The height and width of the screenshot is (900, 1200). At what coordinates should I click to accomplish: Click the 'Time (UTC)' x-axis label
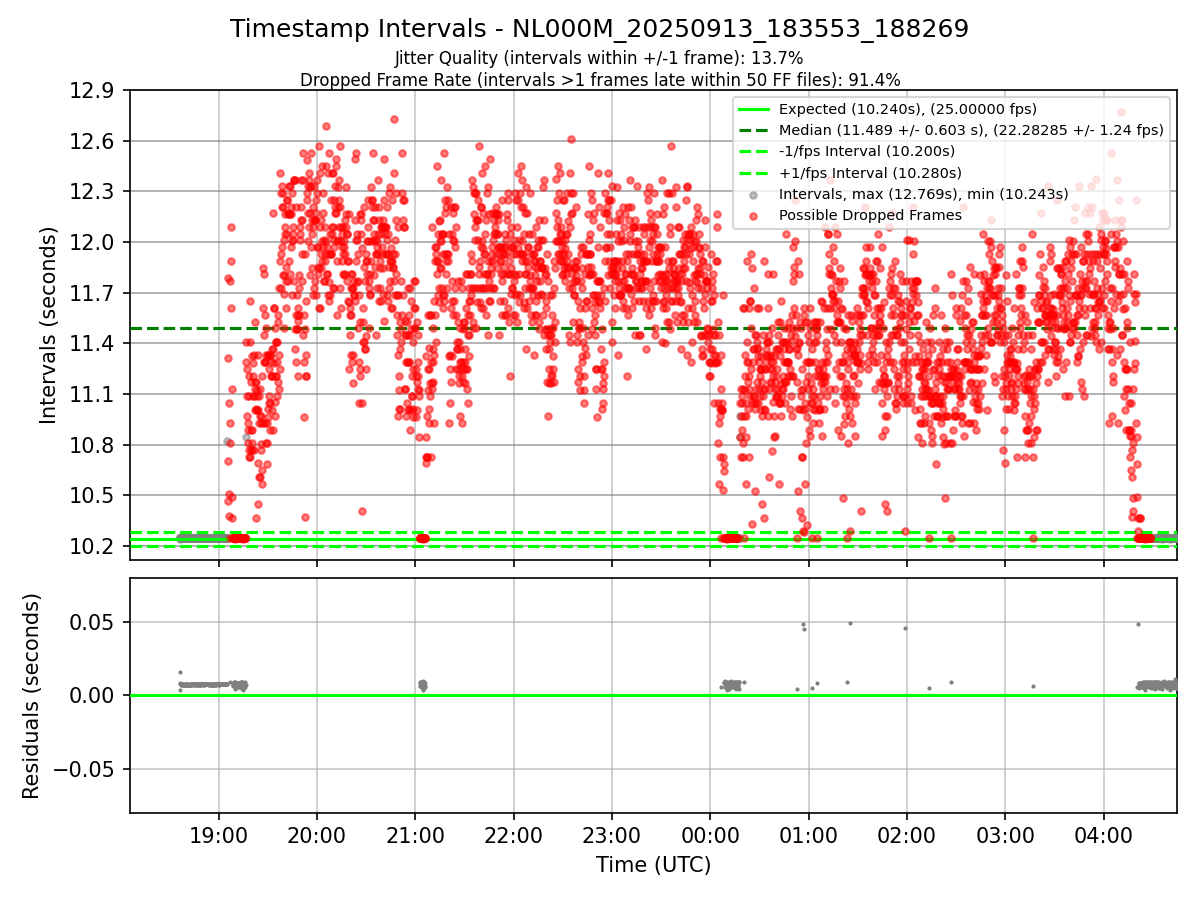(x=653, y=865)
